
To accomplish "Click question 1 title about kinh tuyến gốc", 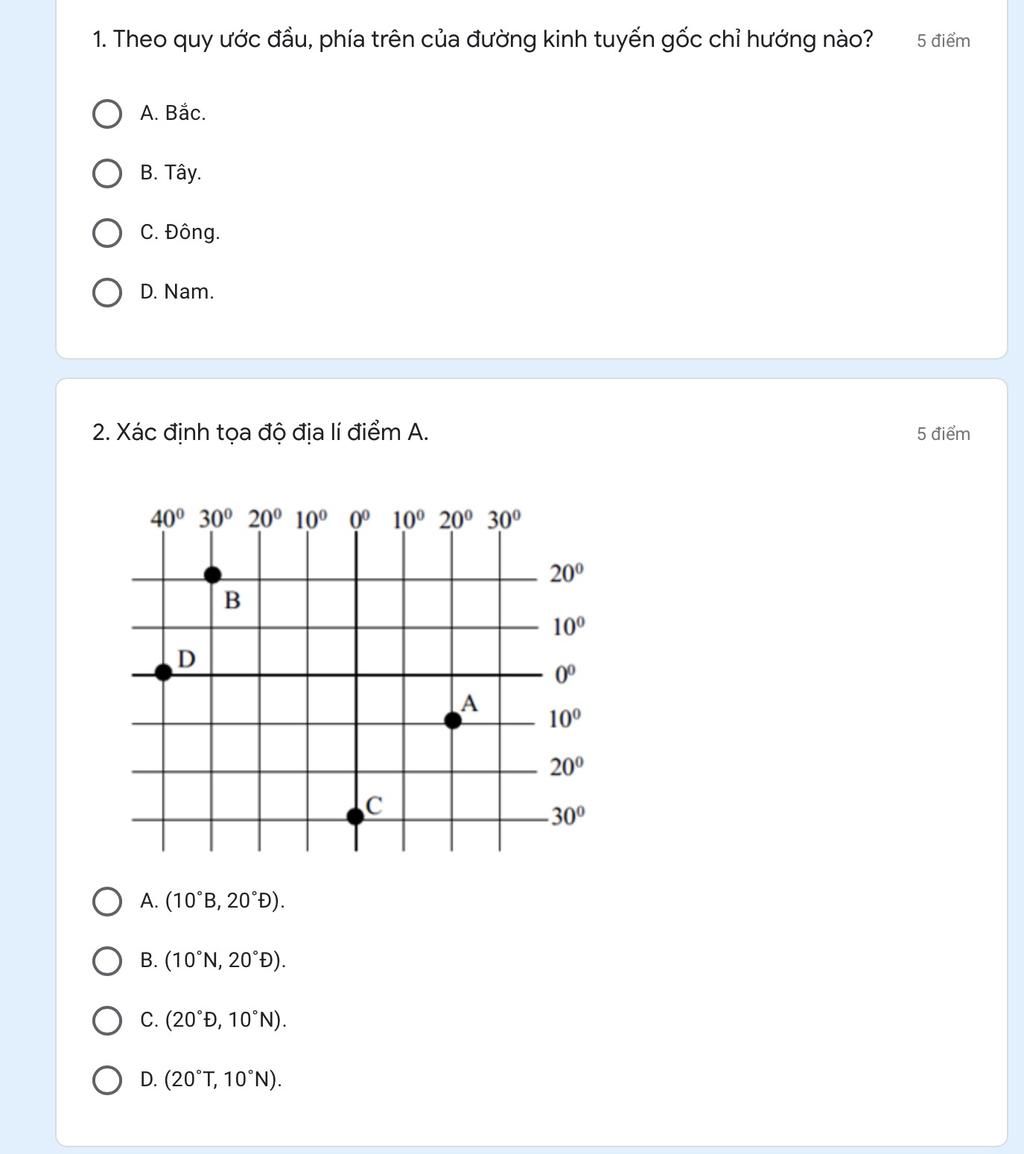I will click(x=483, y=39).
